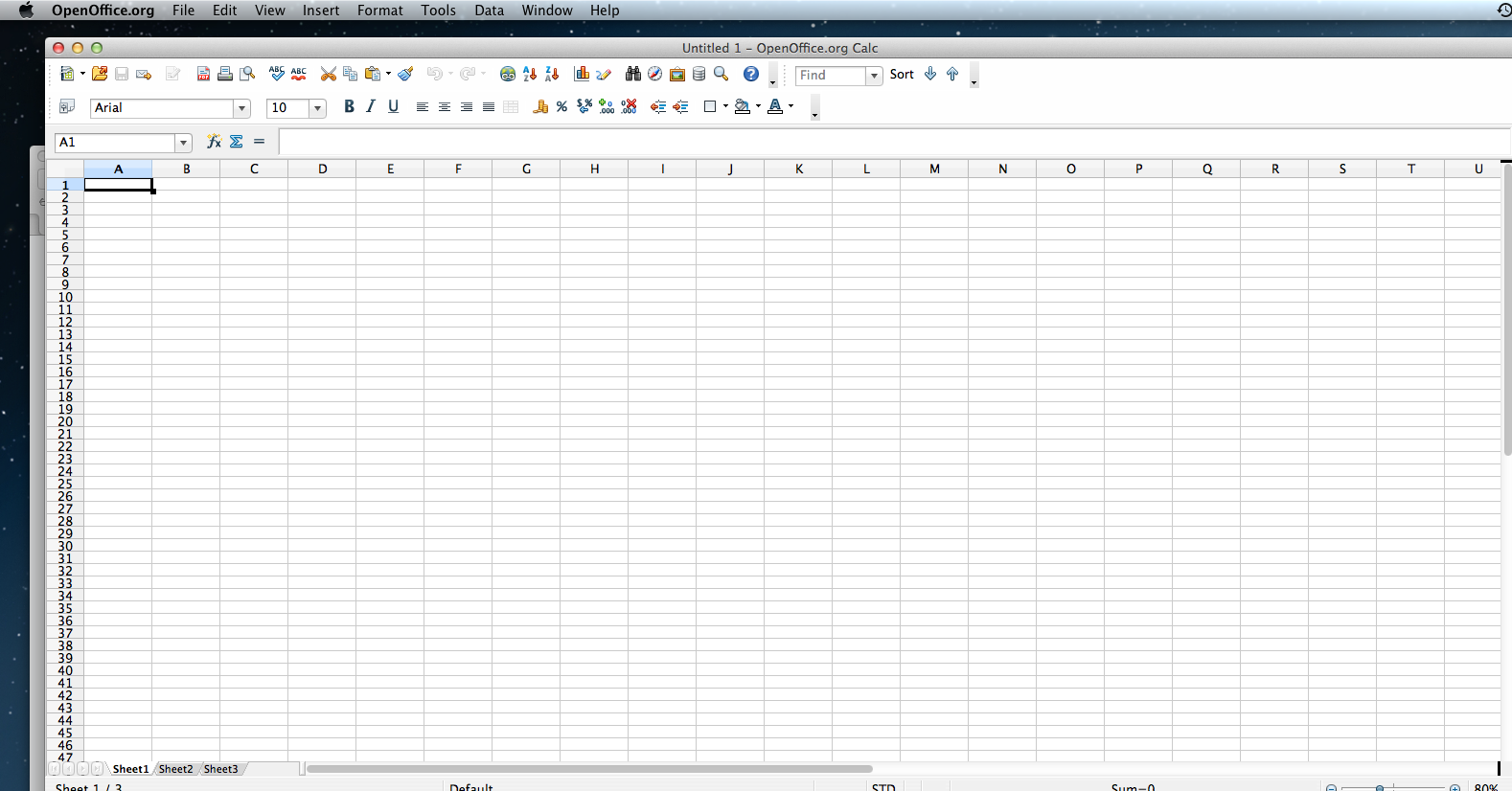
Task: Sort descending Z to A
Action: click(552, 74)
